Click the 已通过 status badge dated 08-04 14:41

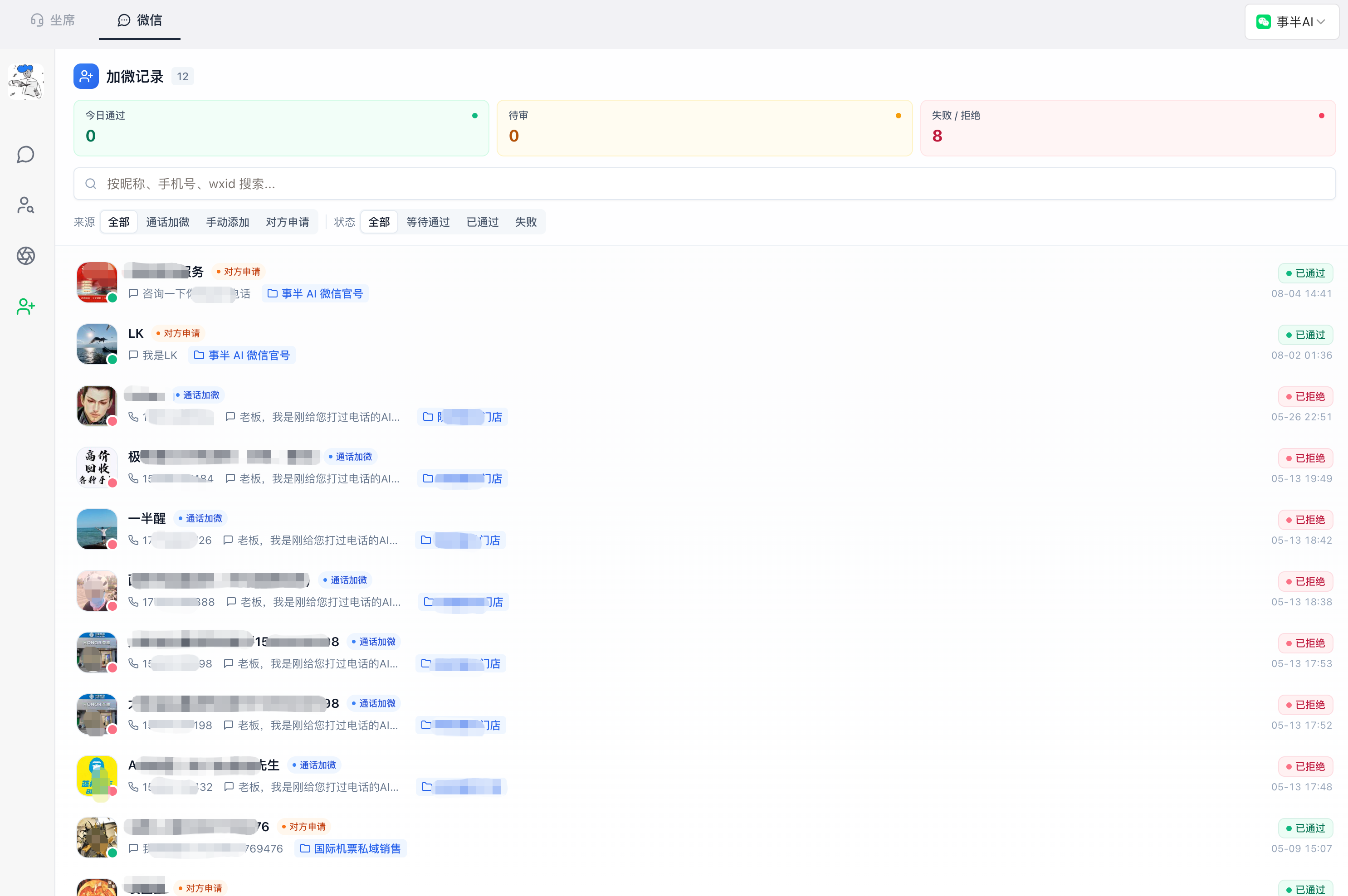coord(1305,273)
